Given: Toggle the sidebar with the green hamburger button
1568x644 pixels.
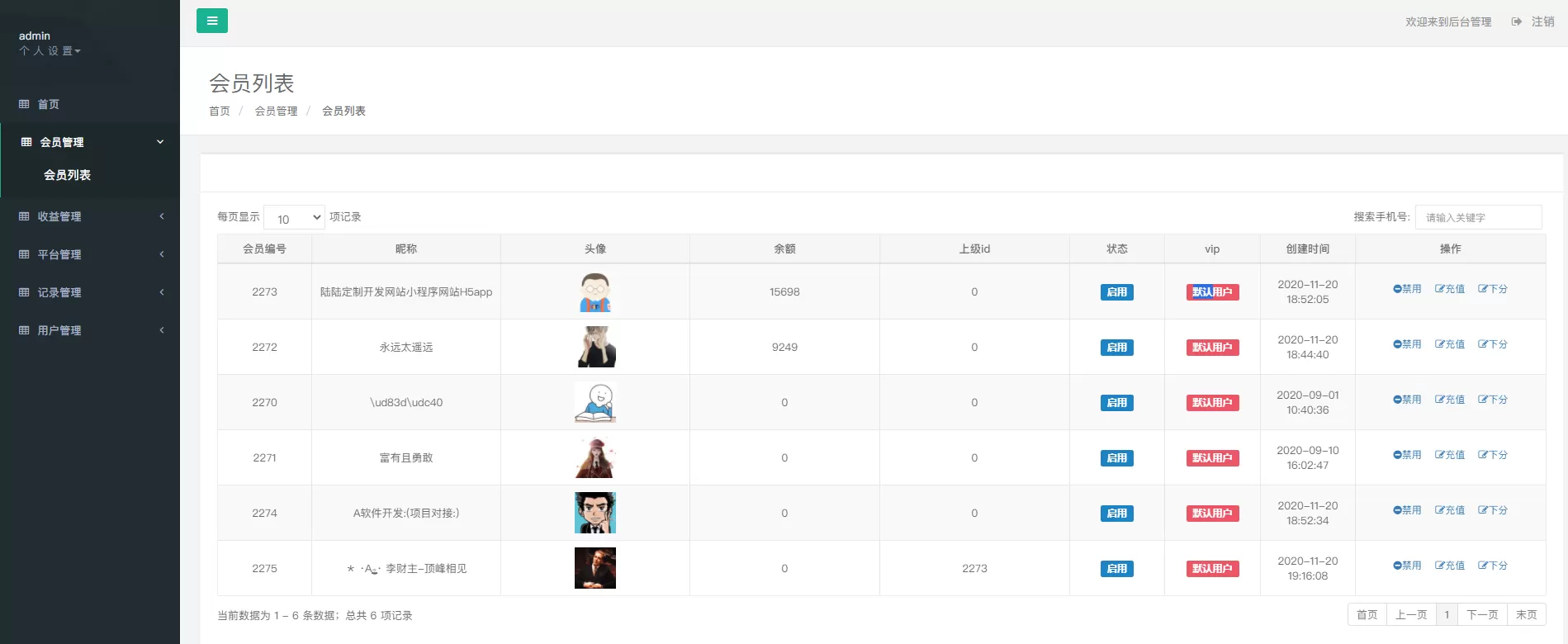Looking at the screenshot, I should pos(212,21).
